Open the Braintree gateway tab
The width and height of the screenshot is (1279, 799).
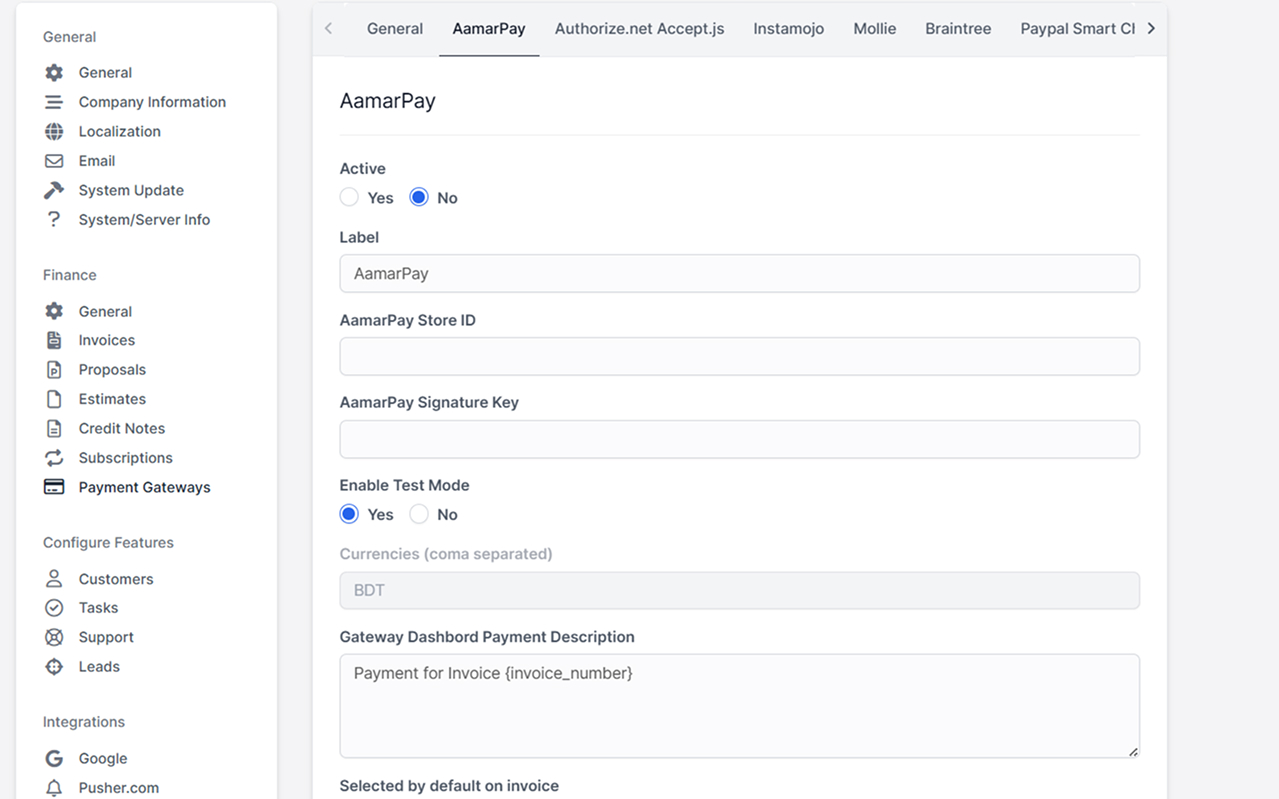pyautogui.click(x=957, y=28)
